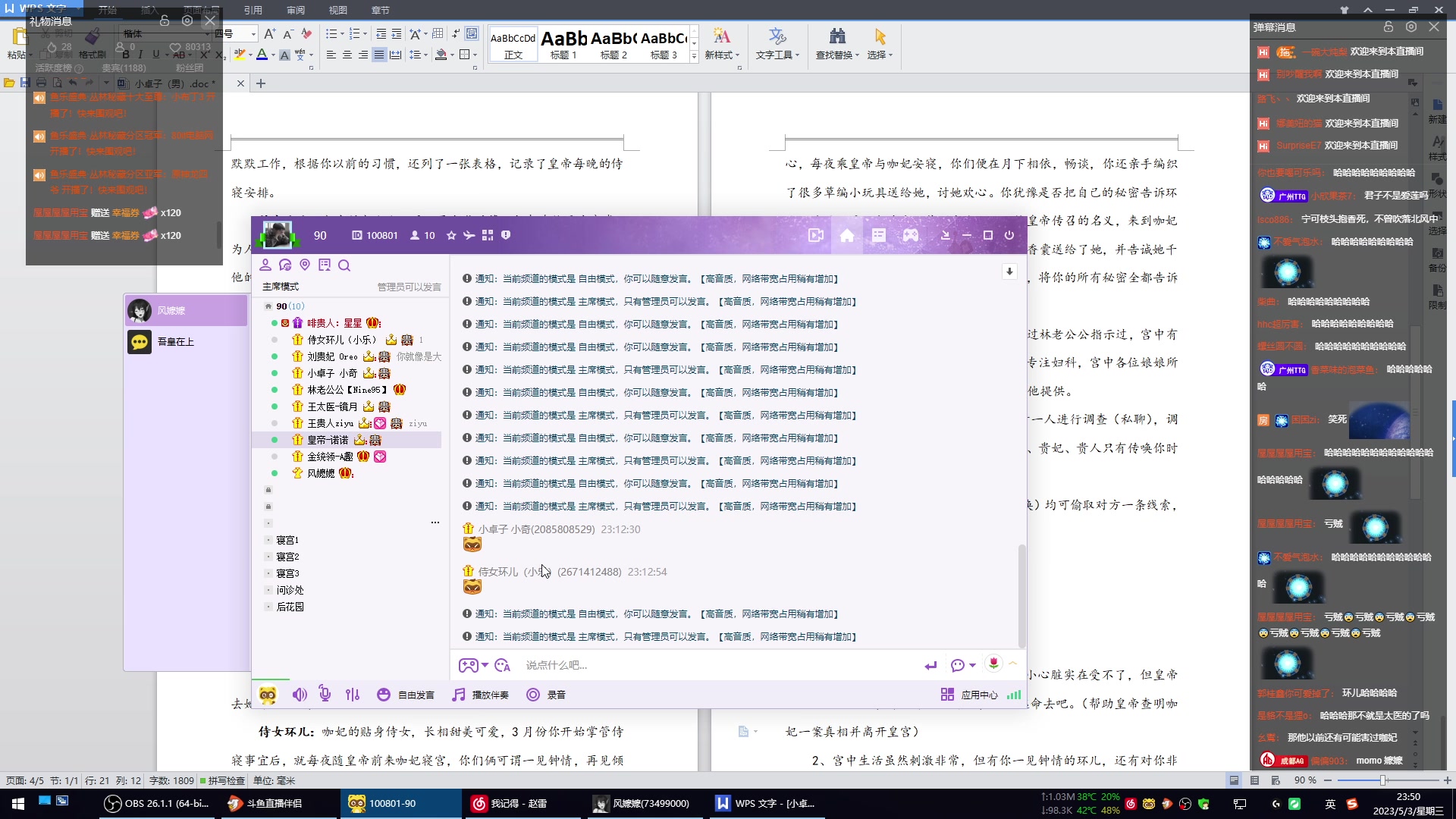The height and width of the screenshot is (819, 1456).
Task: Apply the 标题 1 heading style in WPS
Action: click(x=563, y=45)
